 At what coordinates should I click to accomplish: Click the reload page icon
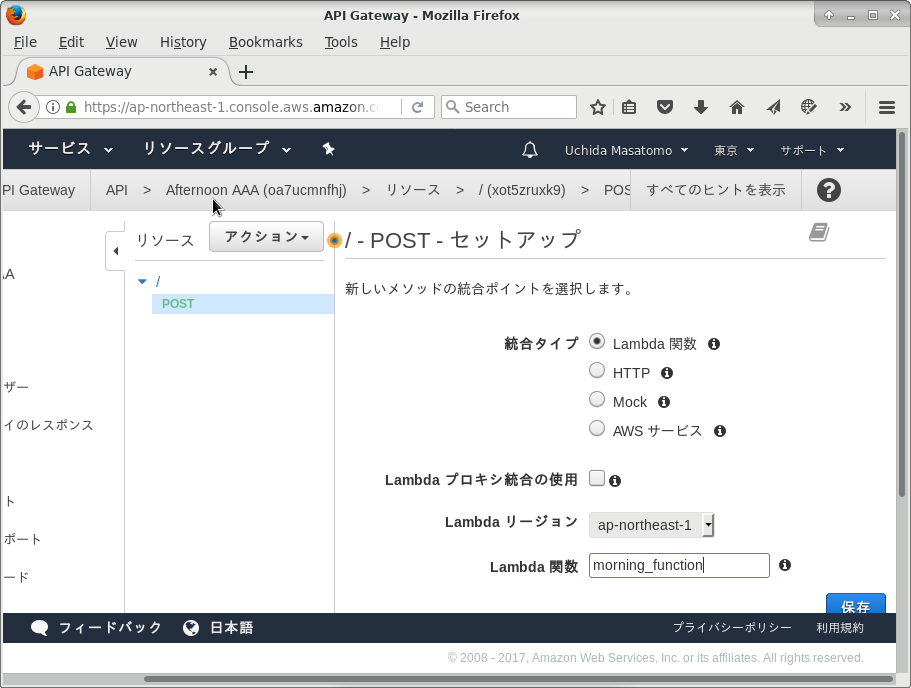[x=417, y=107]
